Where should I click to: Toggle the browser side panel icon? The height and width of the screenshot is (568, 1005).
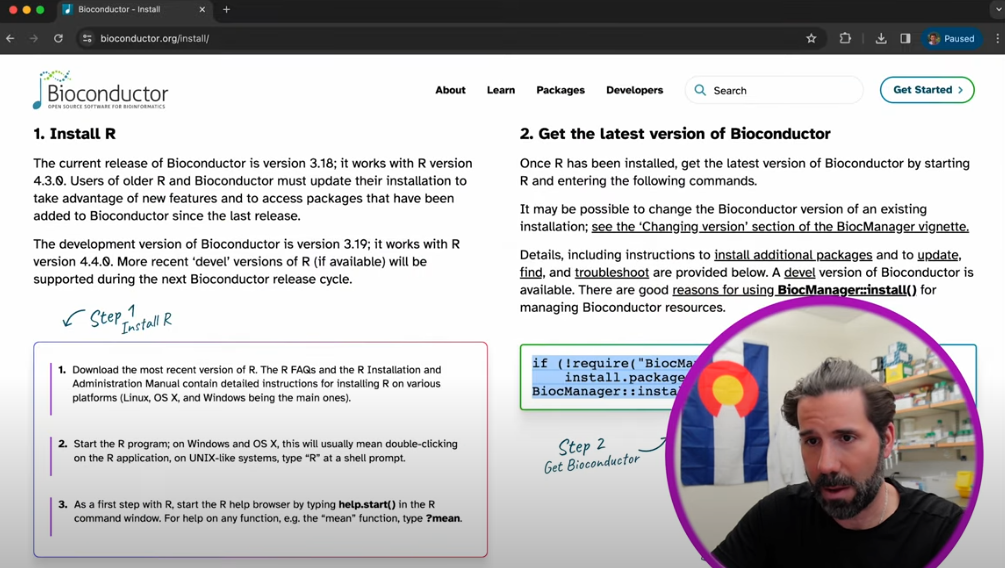[x=905, y=38]
